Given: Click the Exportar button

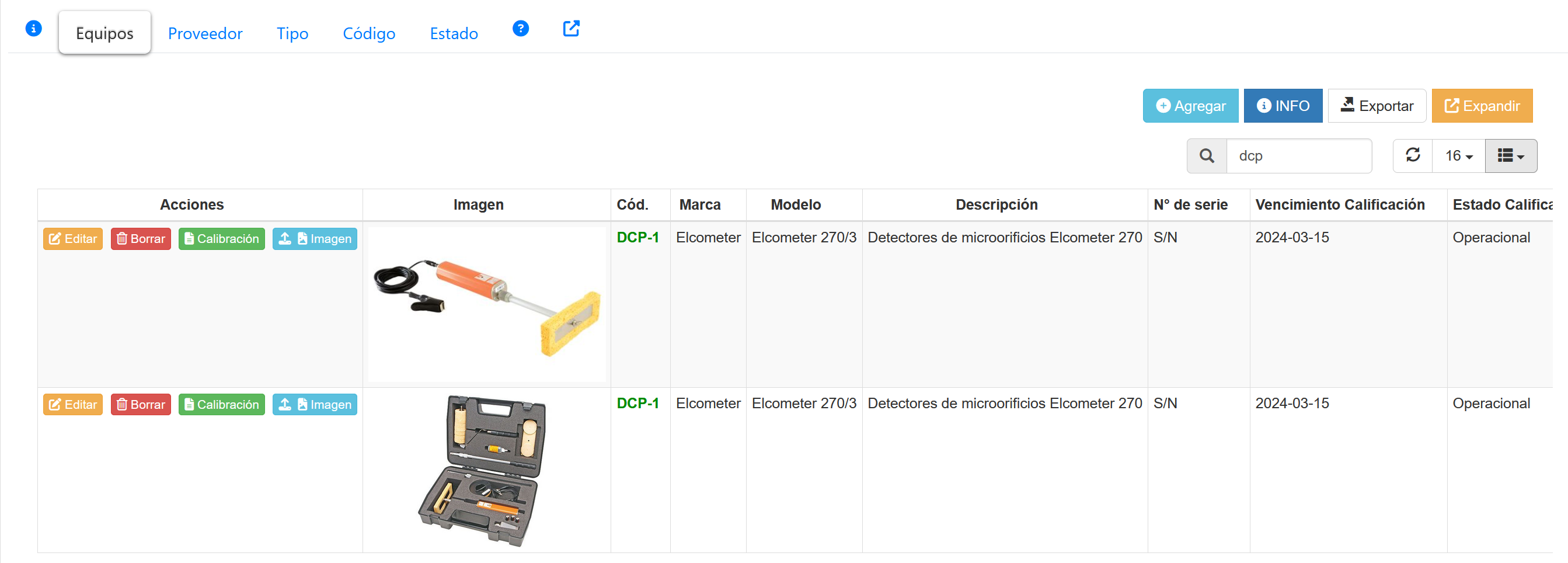Looking at the screenshot, I should tap(1377, 106).
